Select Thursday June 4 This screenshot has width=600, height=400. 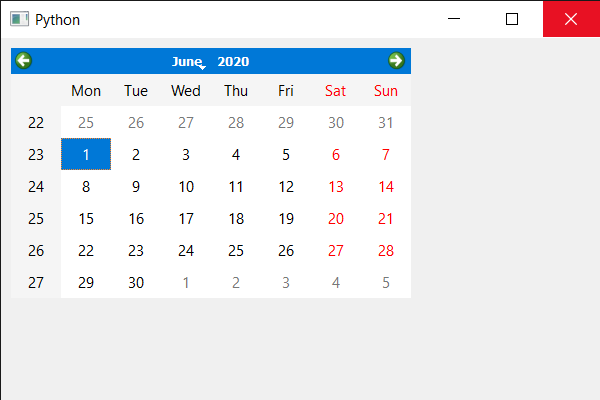236,154
